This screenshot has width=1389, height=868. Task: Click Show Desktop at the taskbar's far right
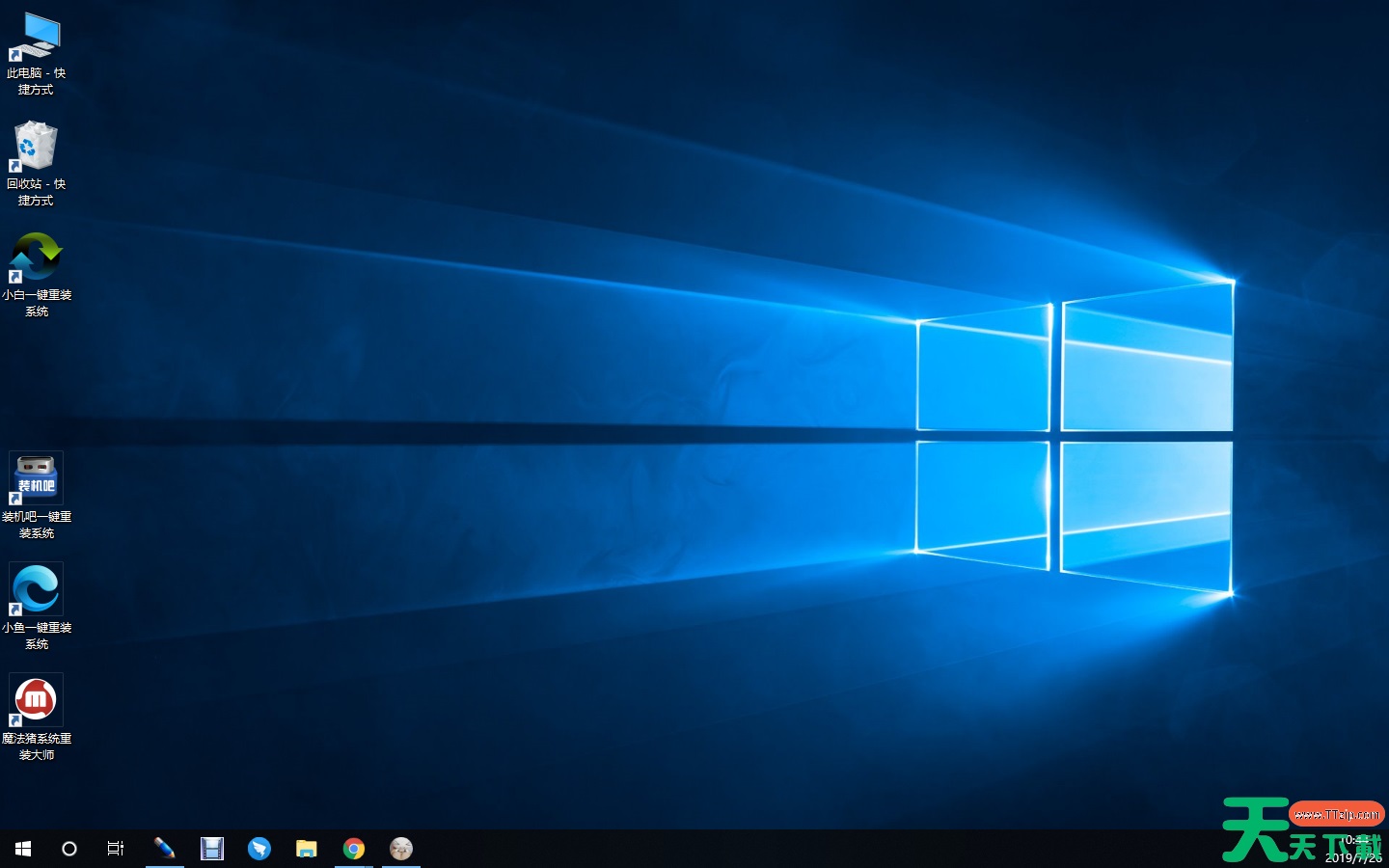pyautogui.click(x=1387, y=849)
